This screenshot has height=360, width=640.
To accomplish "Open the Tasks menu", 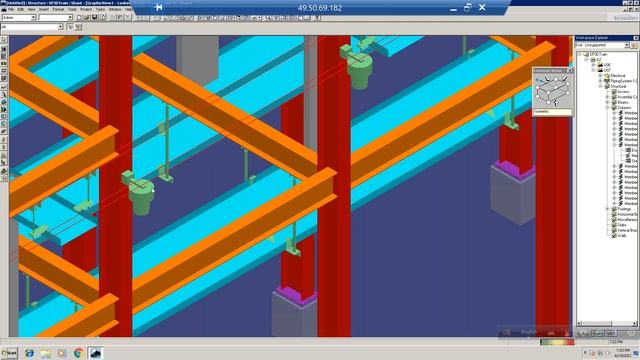I will point(100,9).
